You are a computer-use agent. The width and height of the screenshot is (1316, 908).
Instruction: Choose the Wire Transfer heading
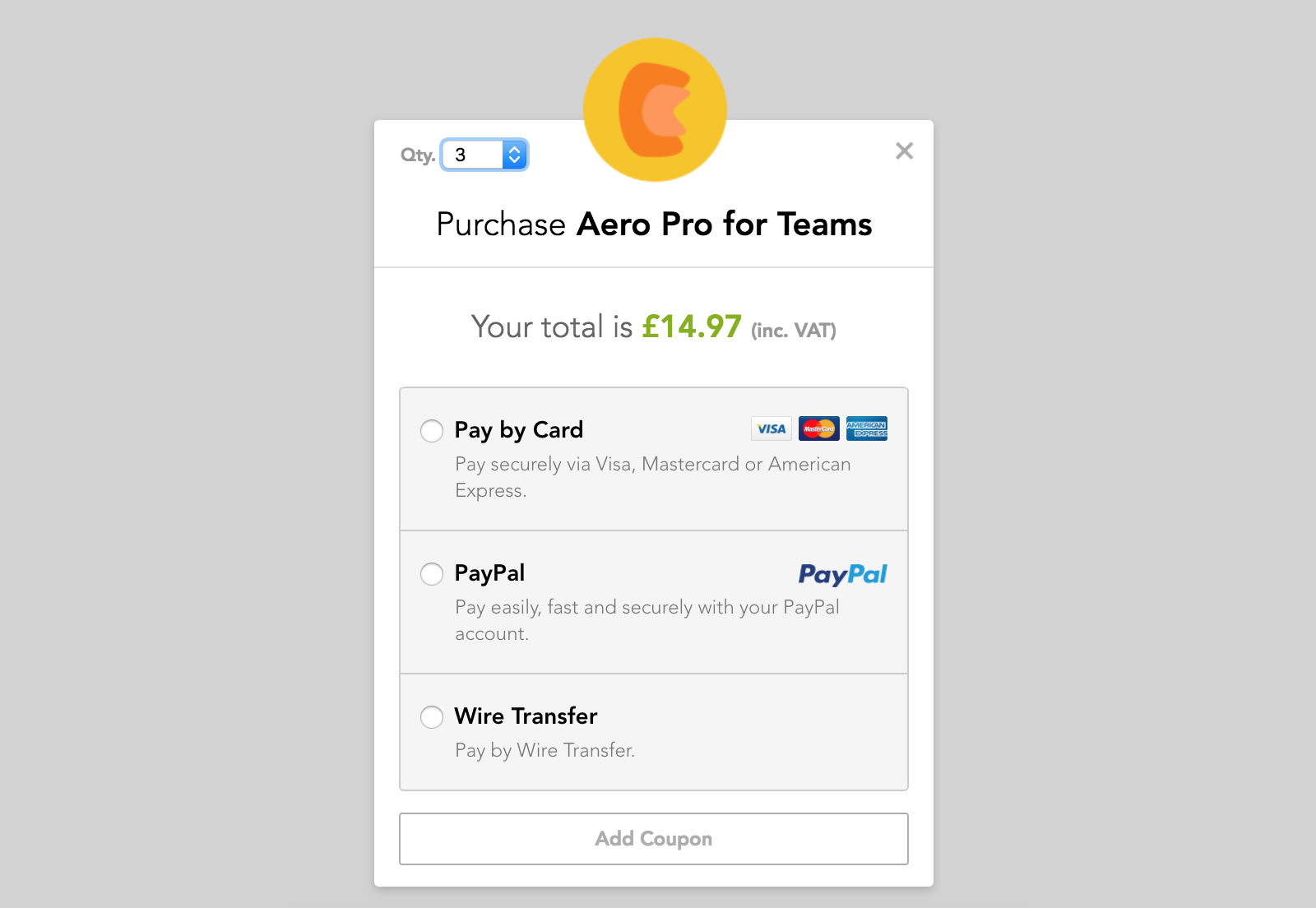(526, 716)
